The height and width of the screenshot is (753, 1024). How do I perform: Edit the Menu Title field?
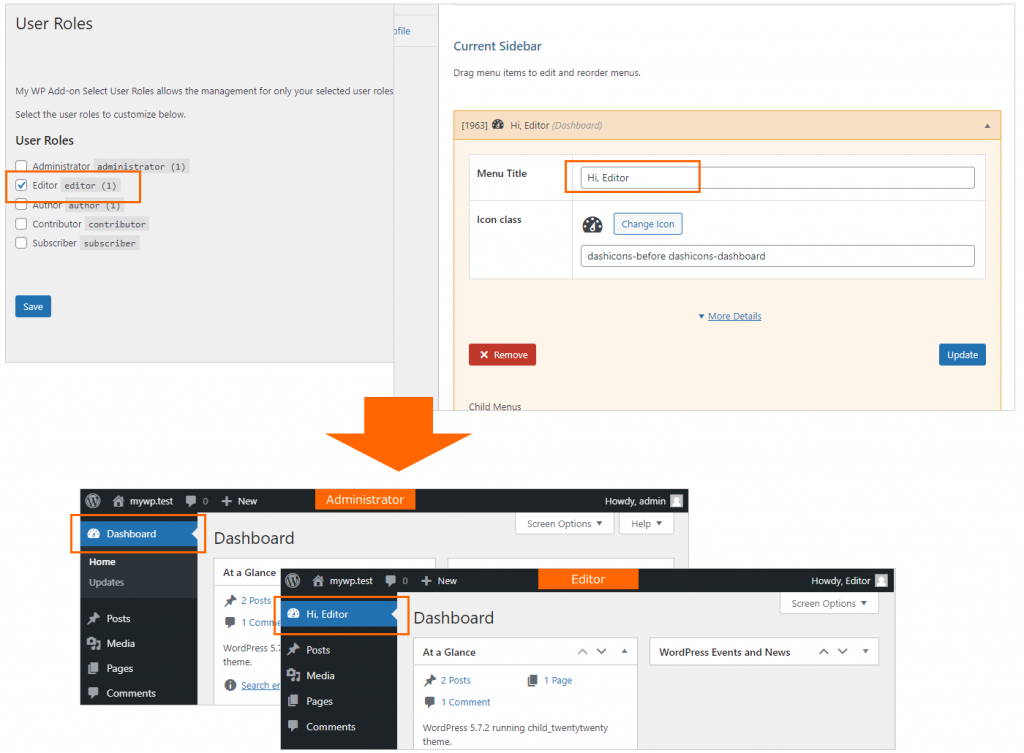(778, 178)
